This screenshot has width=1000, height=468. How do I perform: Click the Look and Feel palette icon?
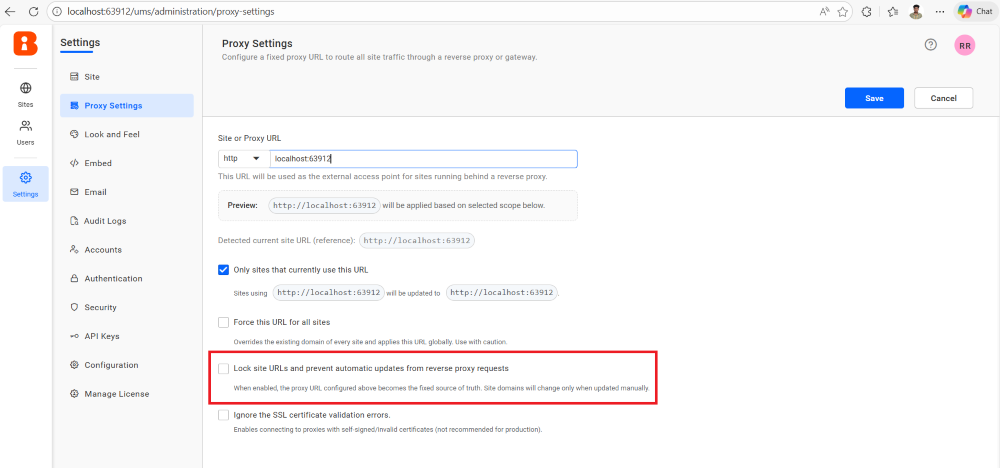(75, 135)
